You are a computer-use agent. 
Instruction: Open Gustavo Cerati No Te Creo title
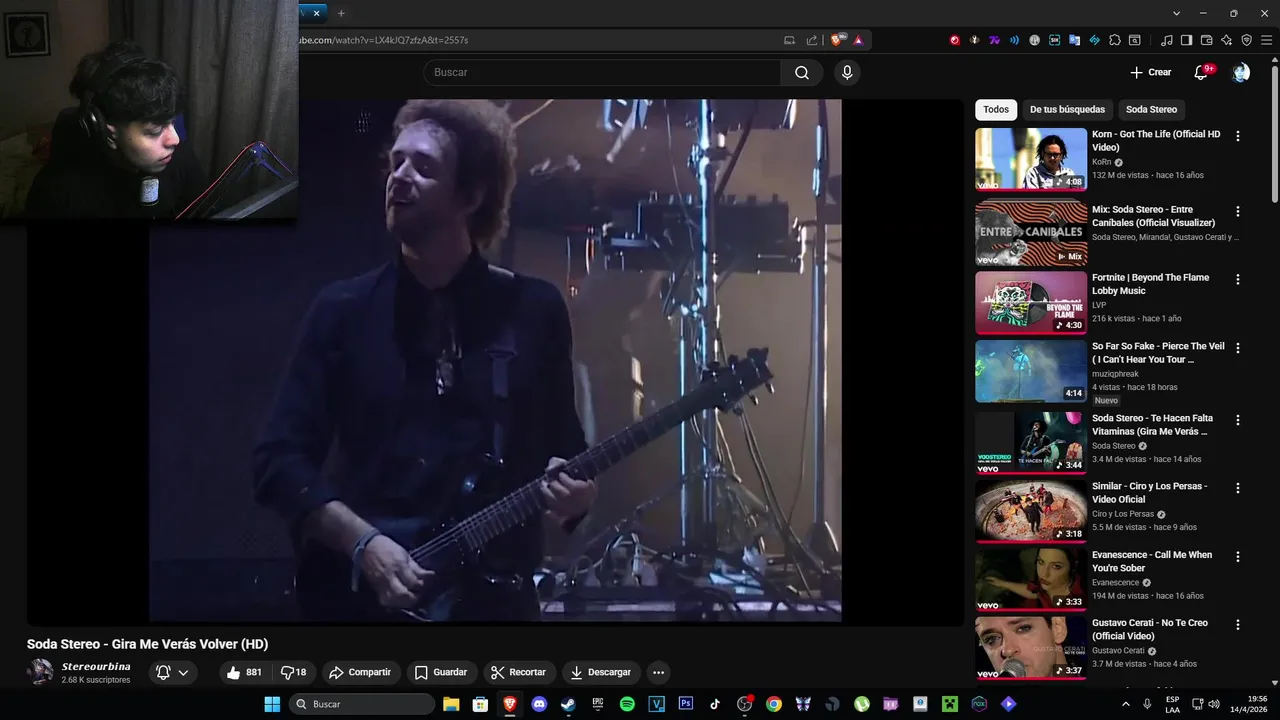coord(1150,629)
